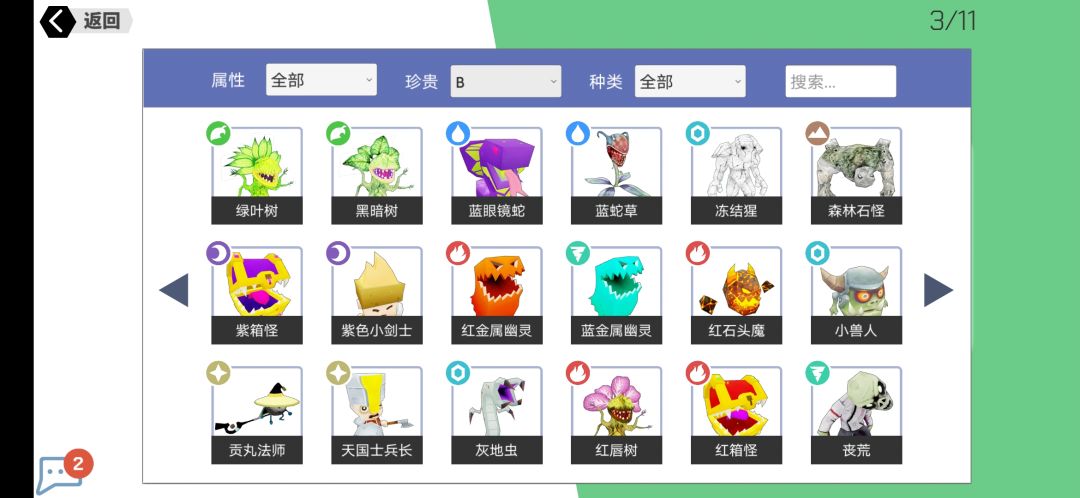Open the 种类 type dropdown
The height and width of the screenshot is (498, 1080).
(689, 81)
